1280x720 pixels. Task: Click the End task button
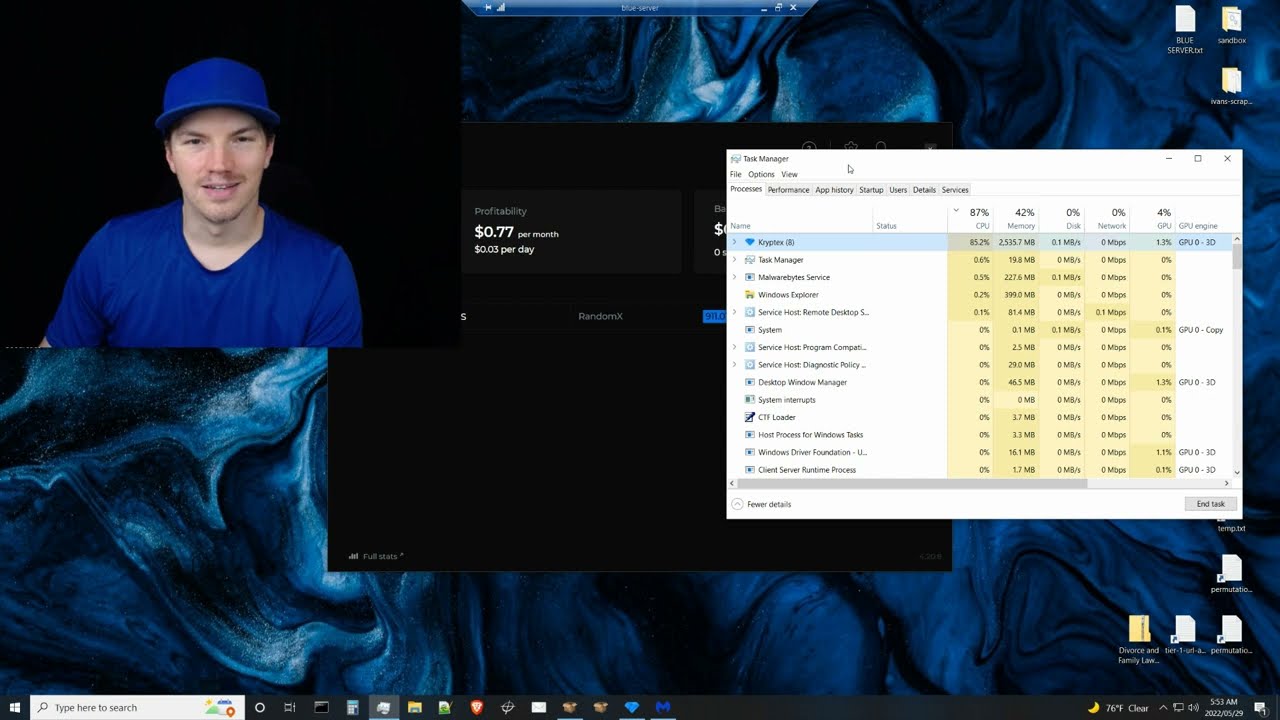(x=1211, y=504)
